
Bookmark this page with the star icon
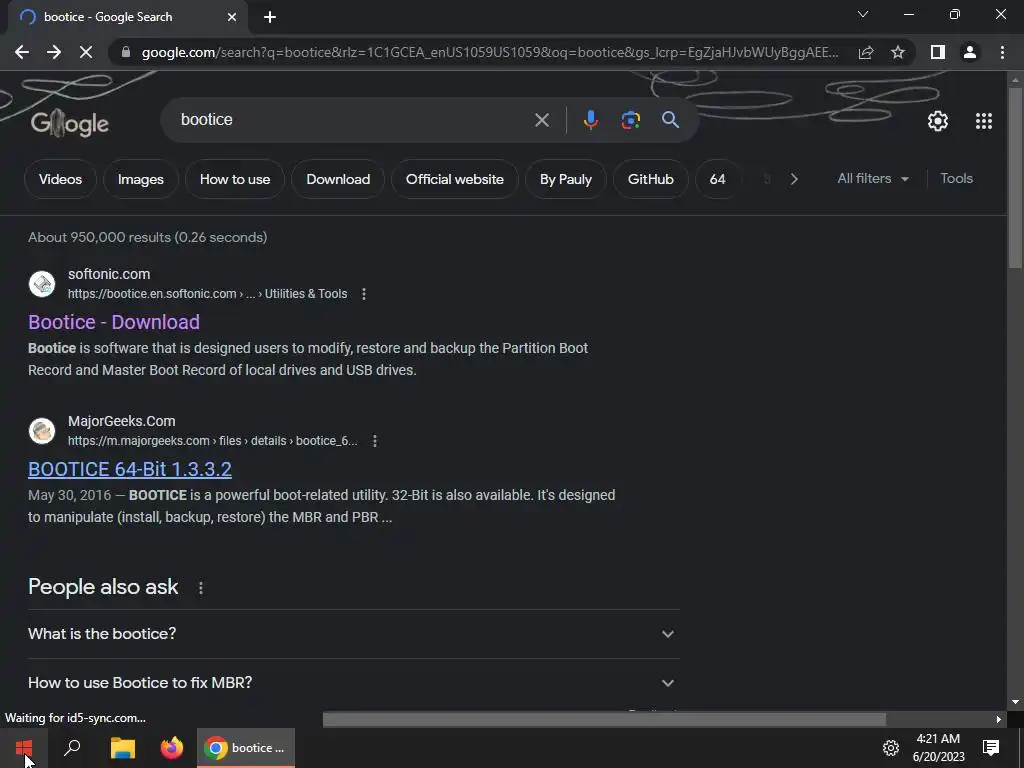click(x=898, y=52)
